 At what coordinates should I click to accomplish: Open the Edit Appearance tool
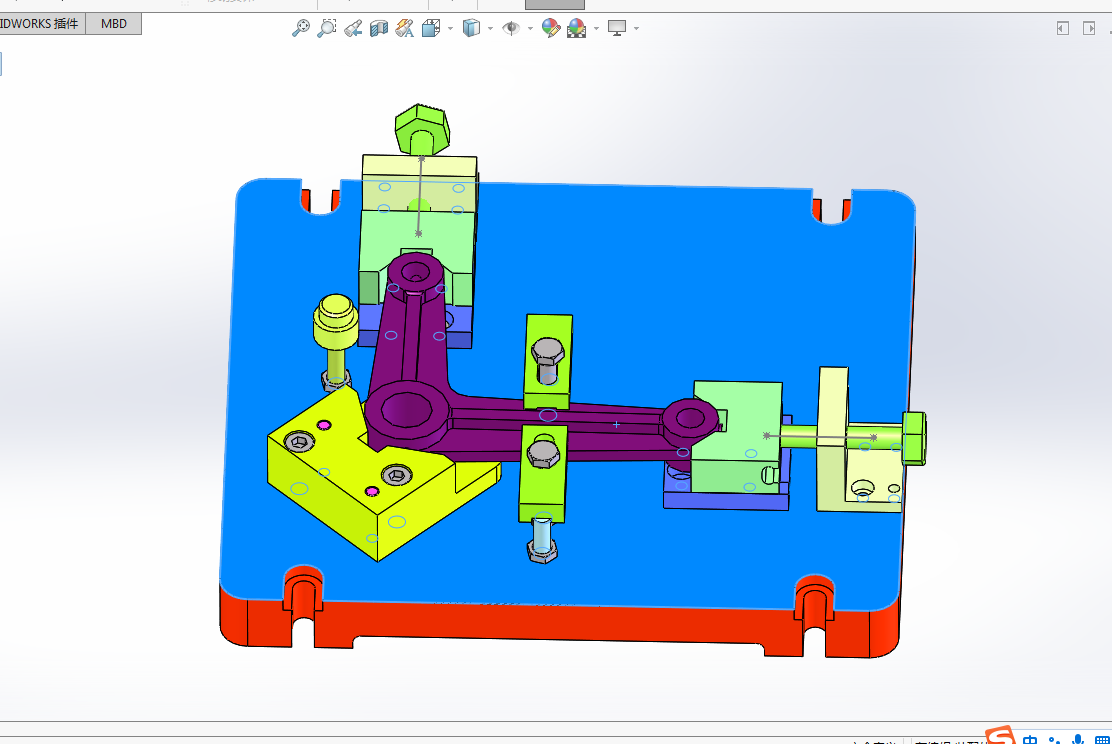(550, 28)
